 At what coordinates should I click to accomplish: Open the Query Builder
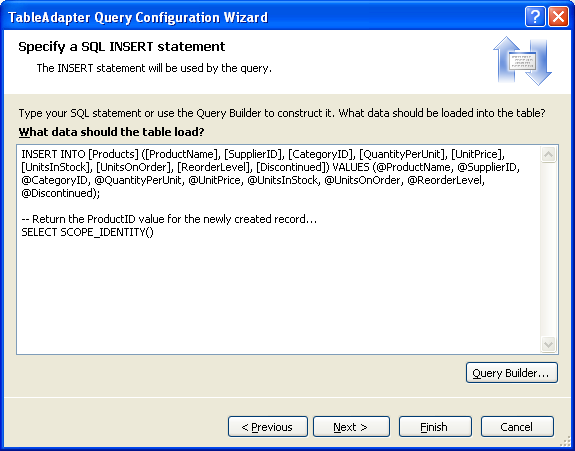pos(512,373)
